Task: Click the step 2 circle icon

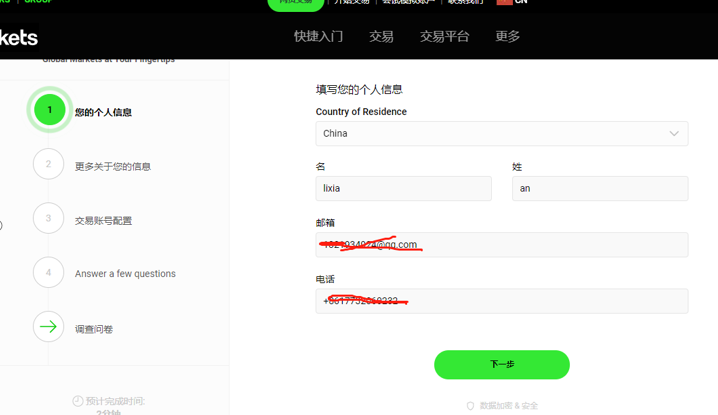Action: click(48, 164)
